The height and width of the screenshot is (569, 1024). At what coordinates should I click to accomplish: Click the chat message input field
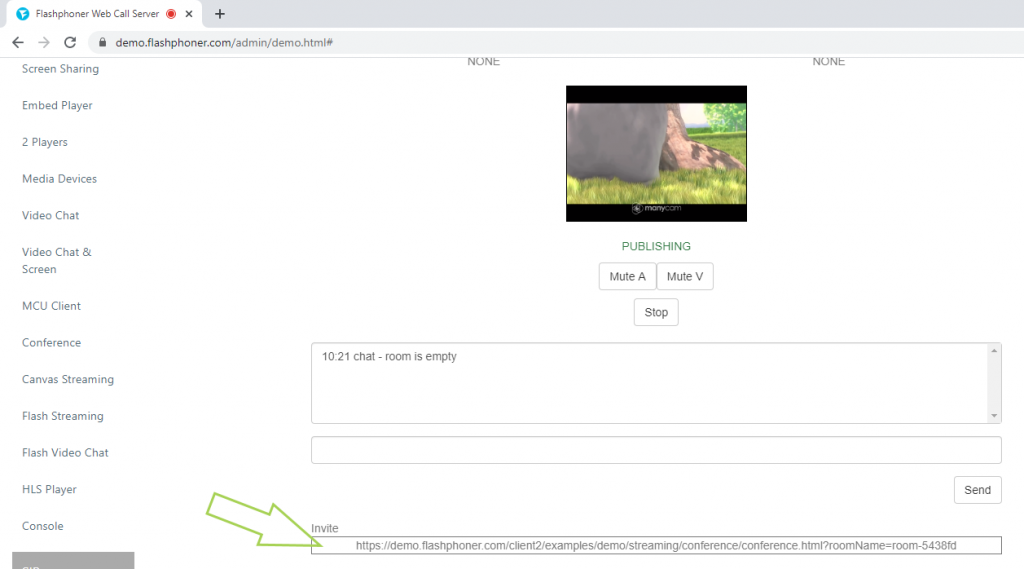pyautogui.click(x=656, y=450)
